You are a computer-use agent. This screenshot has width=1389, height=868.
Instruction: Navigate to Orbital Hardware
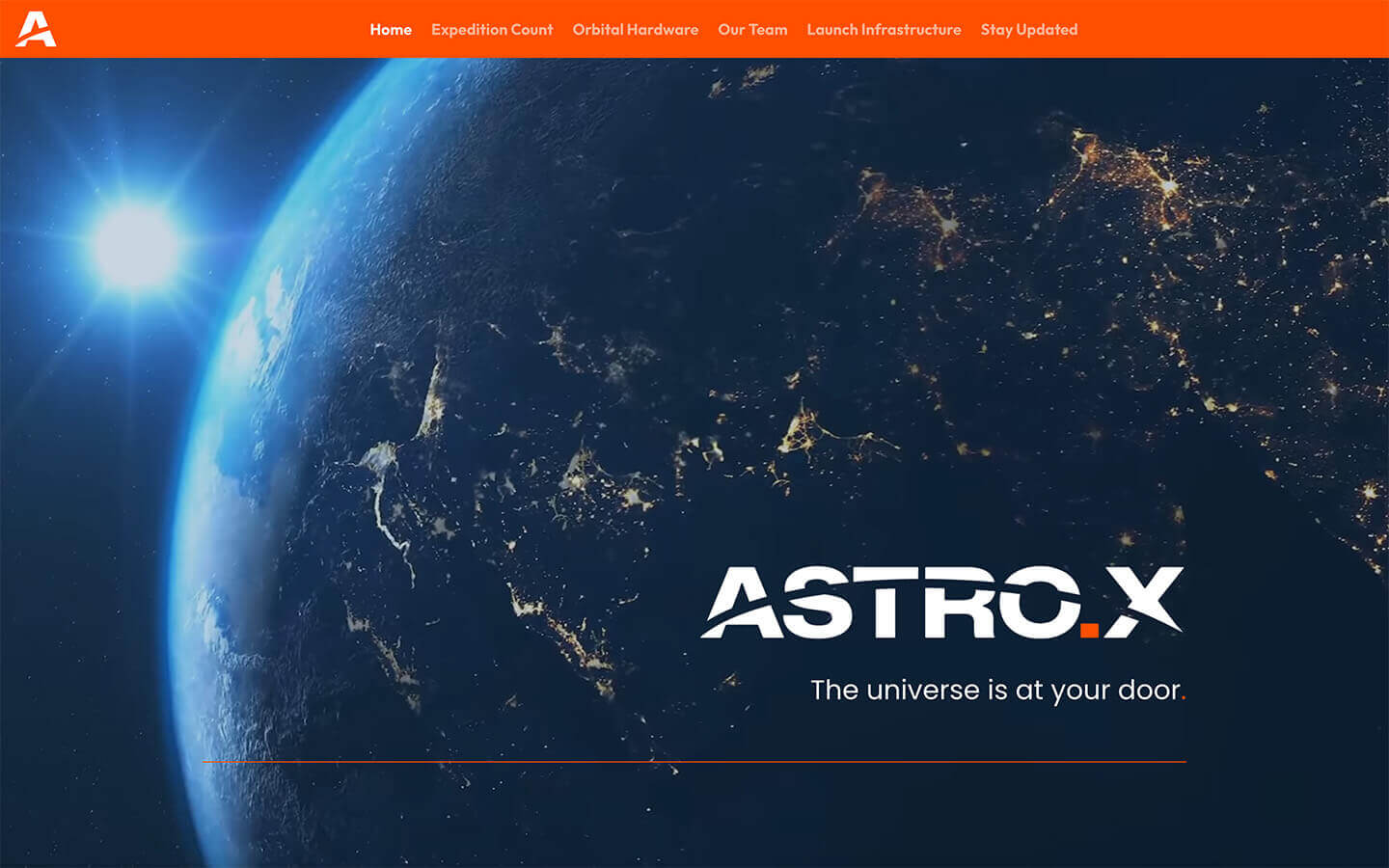click(635, 29)
